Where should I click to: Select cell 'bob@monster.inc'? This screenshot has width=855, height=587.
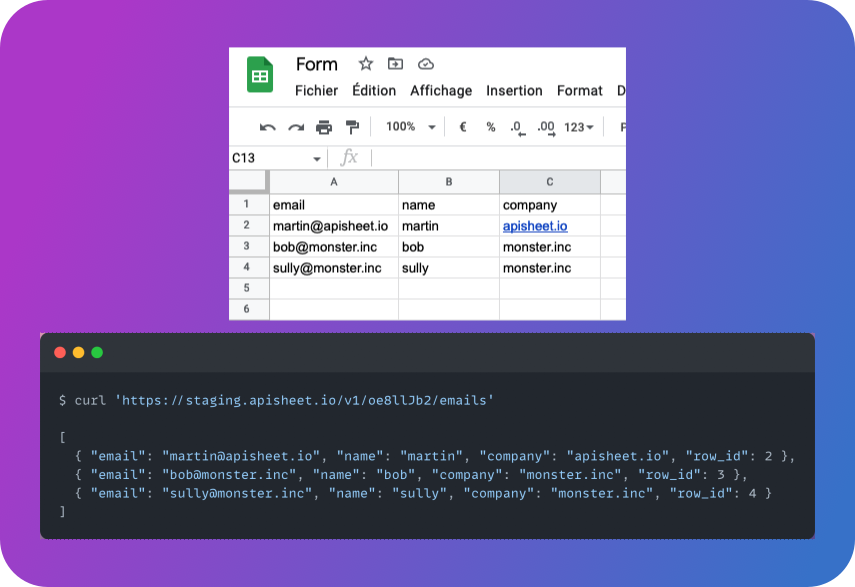[334, 247]
